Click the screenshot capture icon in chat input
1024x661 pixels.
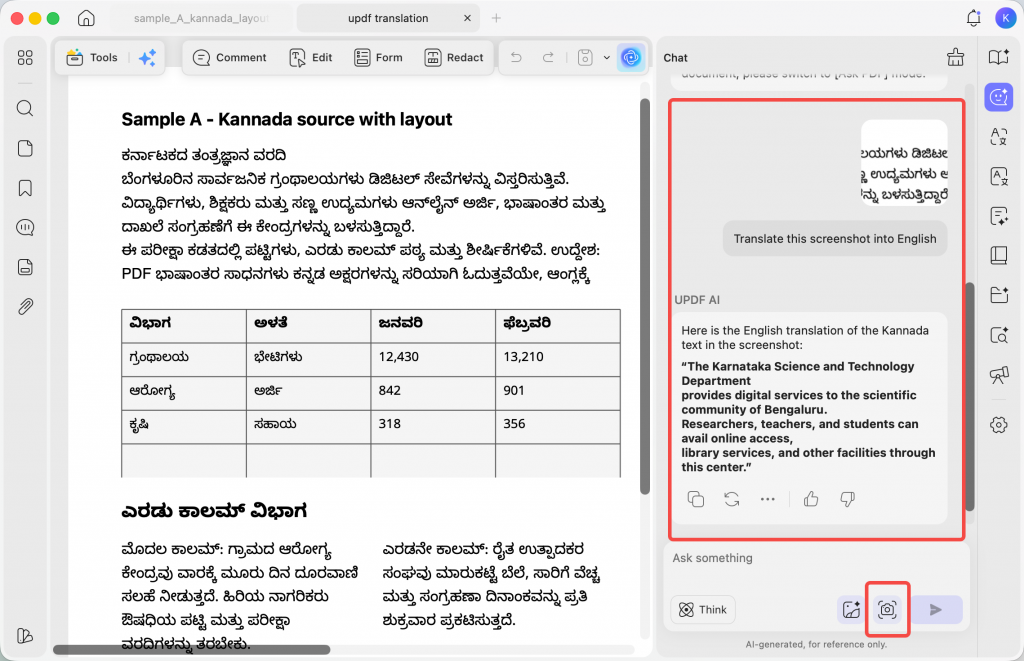point(887,609)
